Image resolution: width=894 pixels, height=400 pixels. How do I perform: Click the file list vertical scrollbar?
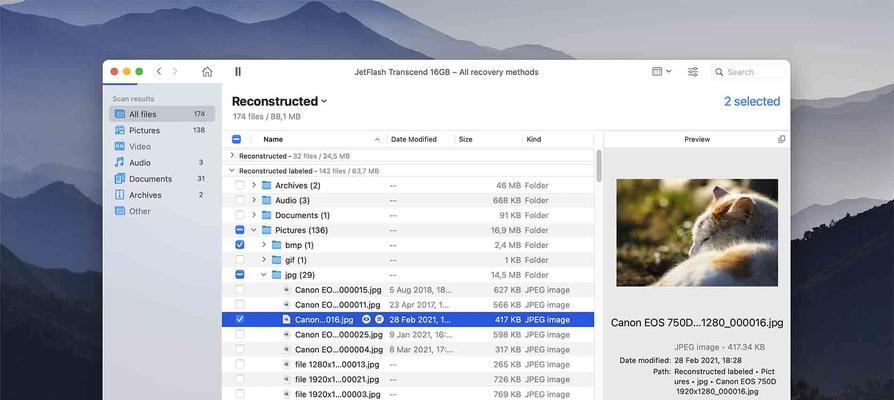coord(599,165)
